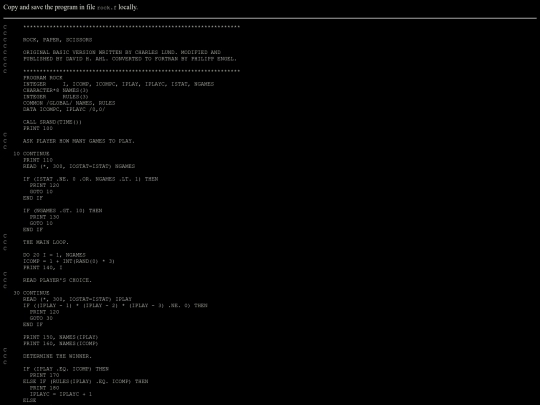Click the 'READ PLAYER'S CHOICE.' comment
The width and height of the screenshot is (540, 405).
point(58,280)
